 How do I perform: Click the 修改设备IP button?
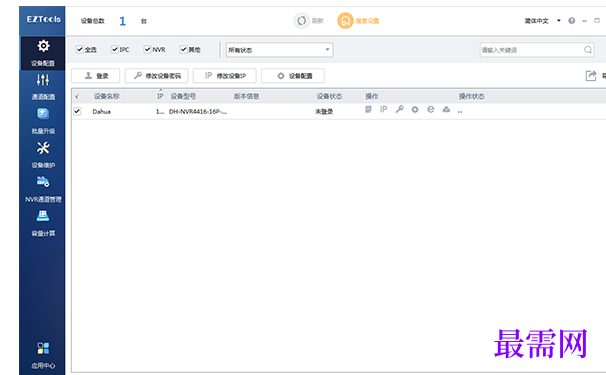tap(225, 76)
